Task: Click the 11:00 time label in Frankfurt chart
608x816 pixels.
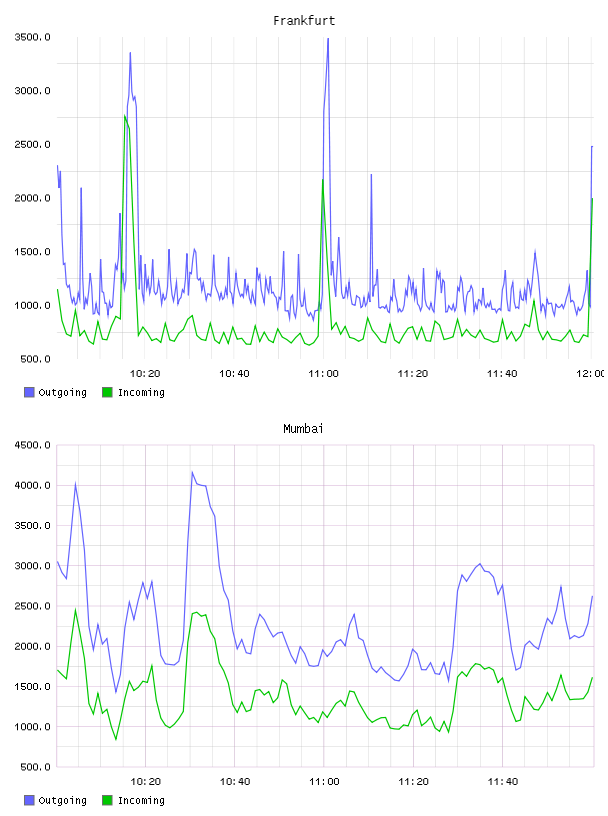Action: (323, 374)
